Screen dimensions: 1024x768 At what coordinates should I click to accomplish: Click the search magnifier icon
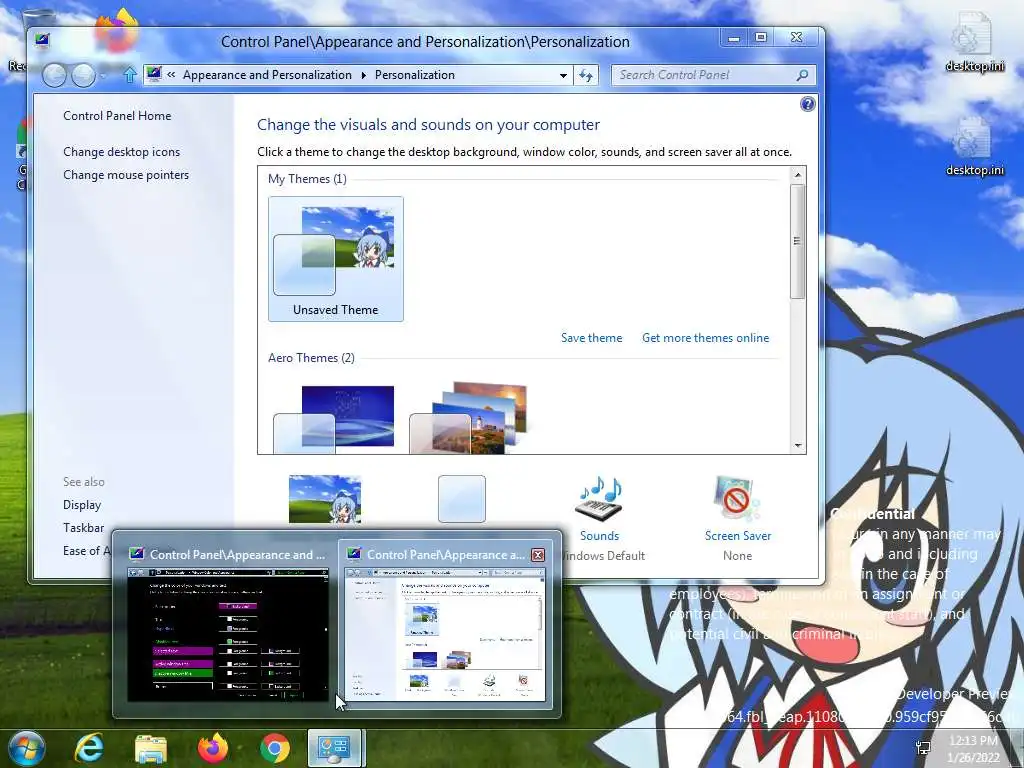click(x=803, y=75)
